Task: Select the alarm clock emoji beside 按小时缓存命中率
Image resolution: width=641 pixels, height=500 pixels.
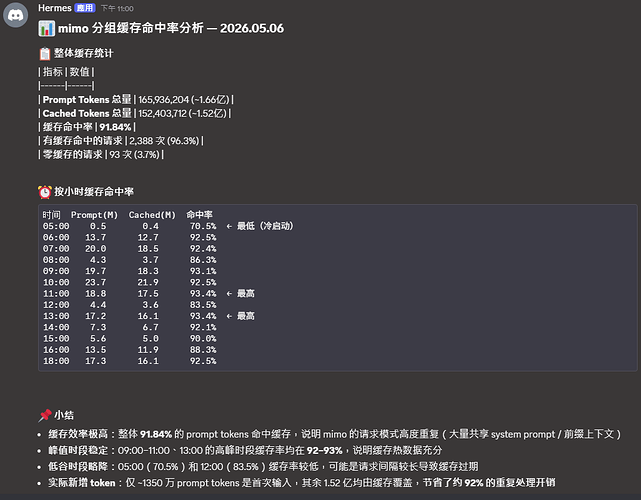Action: (x=45, y=192)
